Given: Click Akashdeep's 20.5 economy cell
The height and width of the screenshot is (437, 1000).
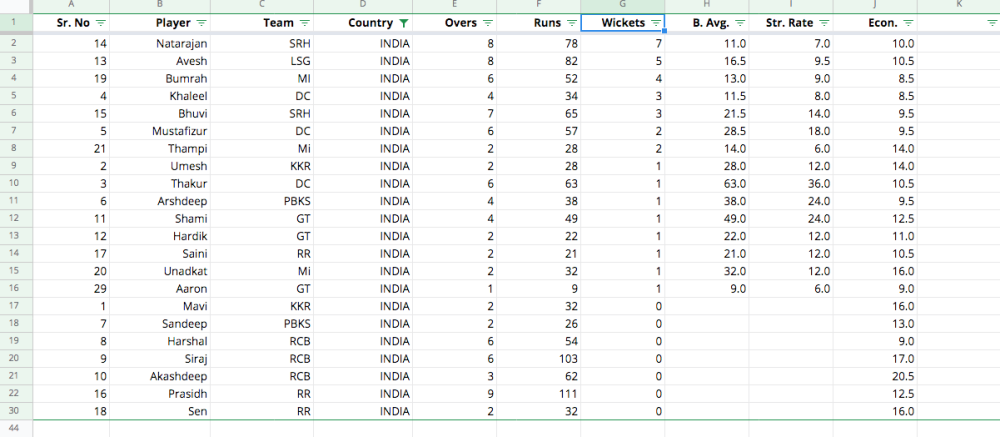Looking at the screenshot, I should click(875, 376).
